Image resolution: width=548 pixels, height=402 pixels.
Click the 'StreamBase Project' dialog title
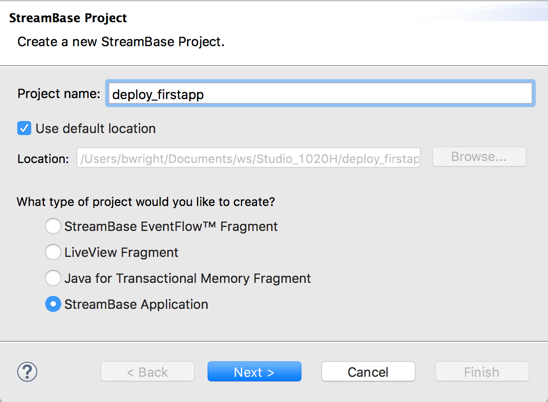click(68, 18)
